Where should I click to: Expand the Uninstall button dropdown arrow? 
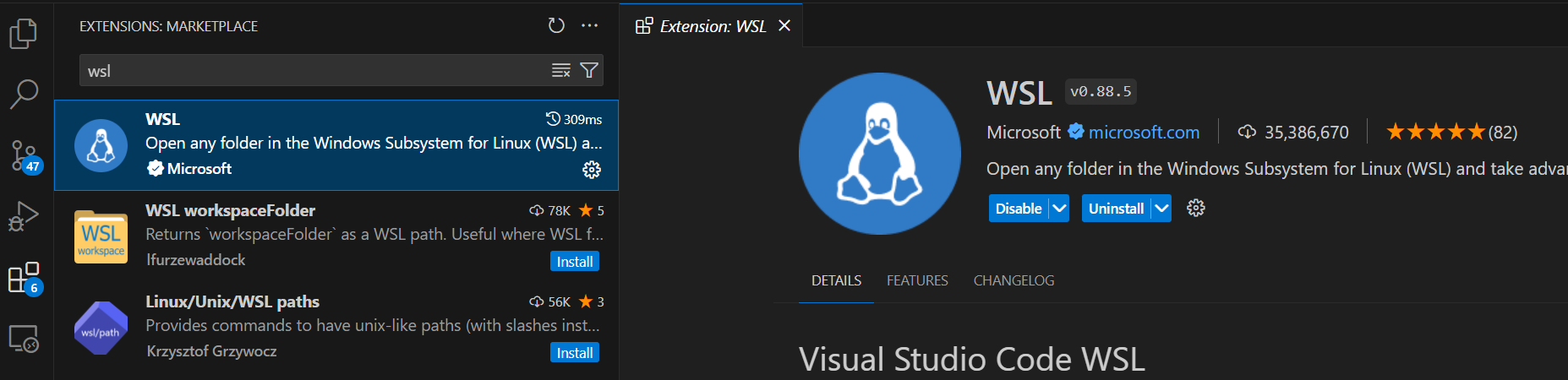point(1161,209)
